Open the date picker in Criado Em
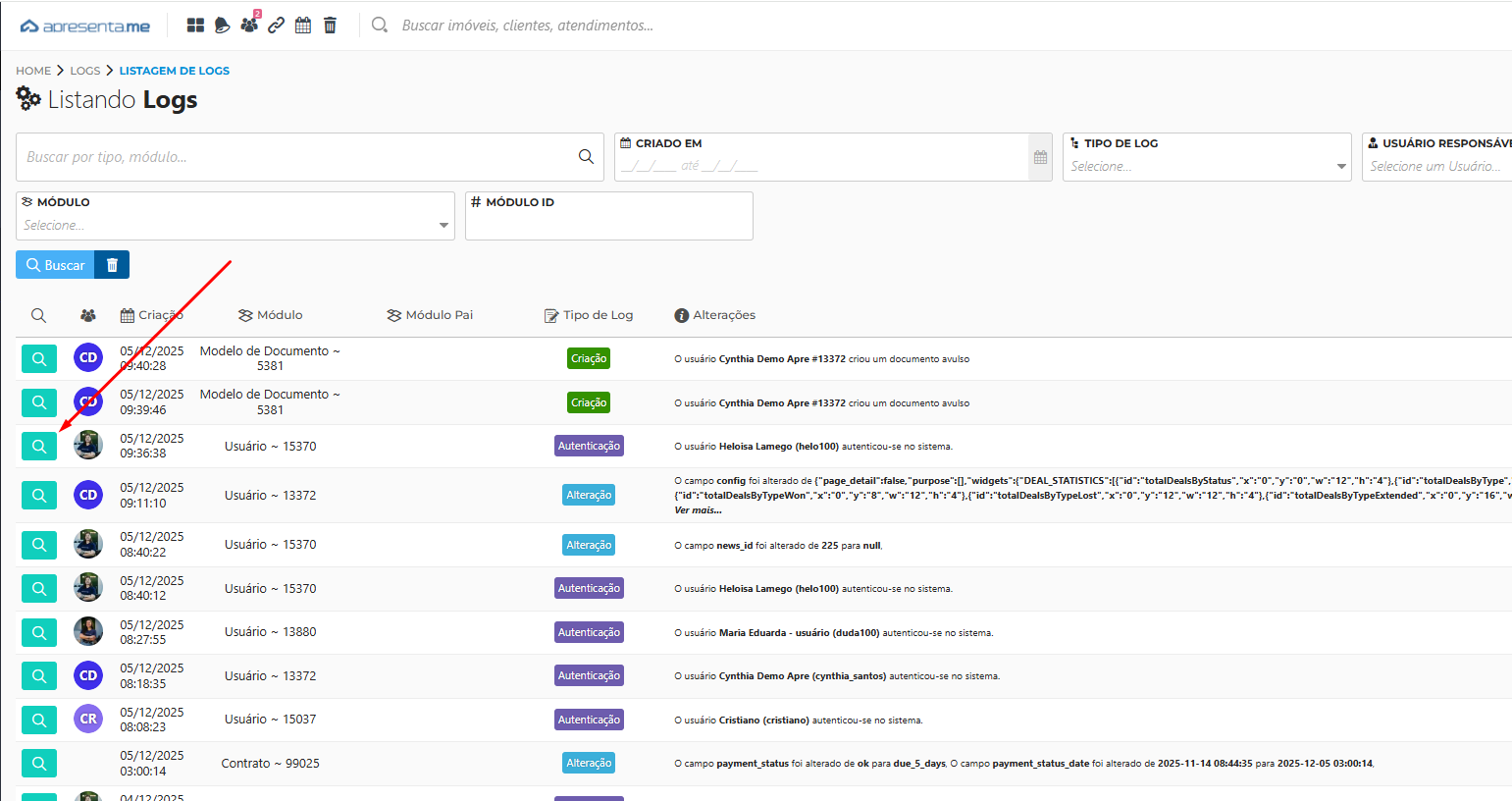Image resolution: width=1512 pixels, height=801 pixels. click(1040, 157)
